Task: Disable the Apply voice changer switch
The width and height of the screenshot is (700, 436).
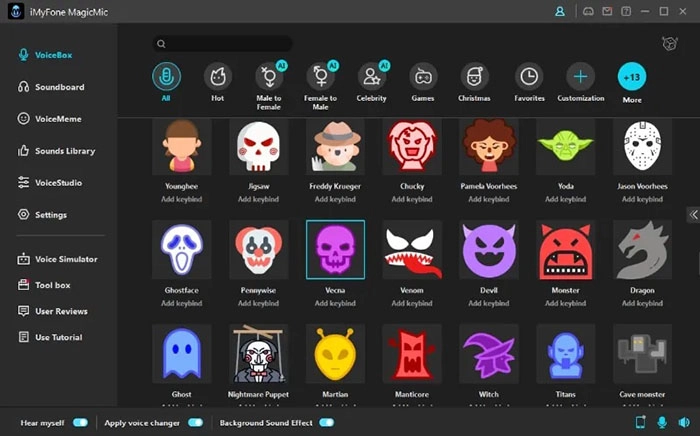Action: point(195,423)
